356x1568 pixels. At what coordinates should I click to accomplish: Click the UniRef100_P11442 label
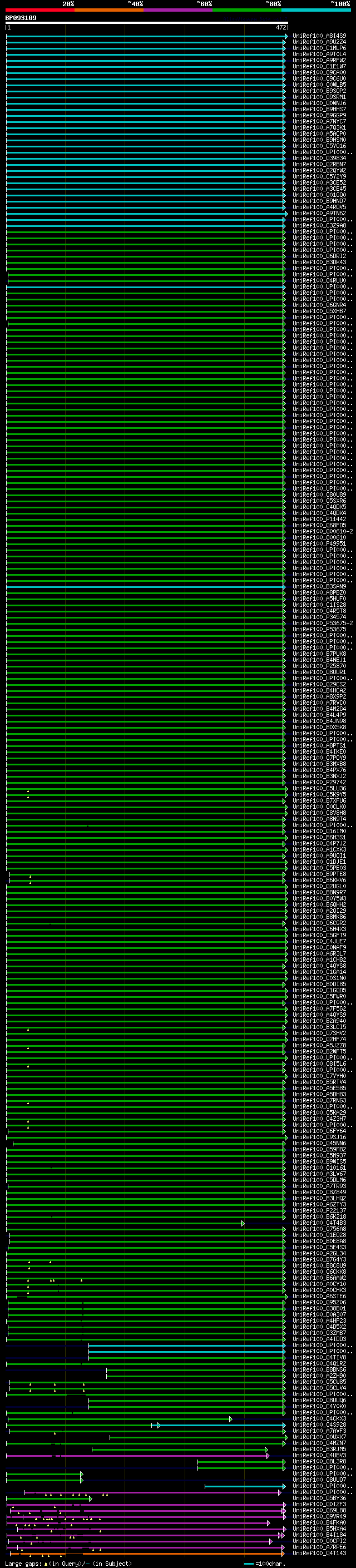tap(319, 519)
